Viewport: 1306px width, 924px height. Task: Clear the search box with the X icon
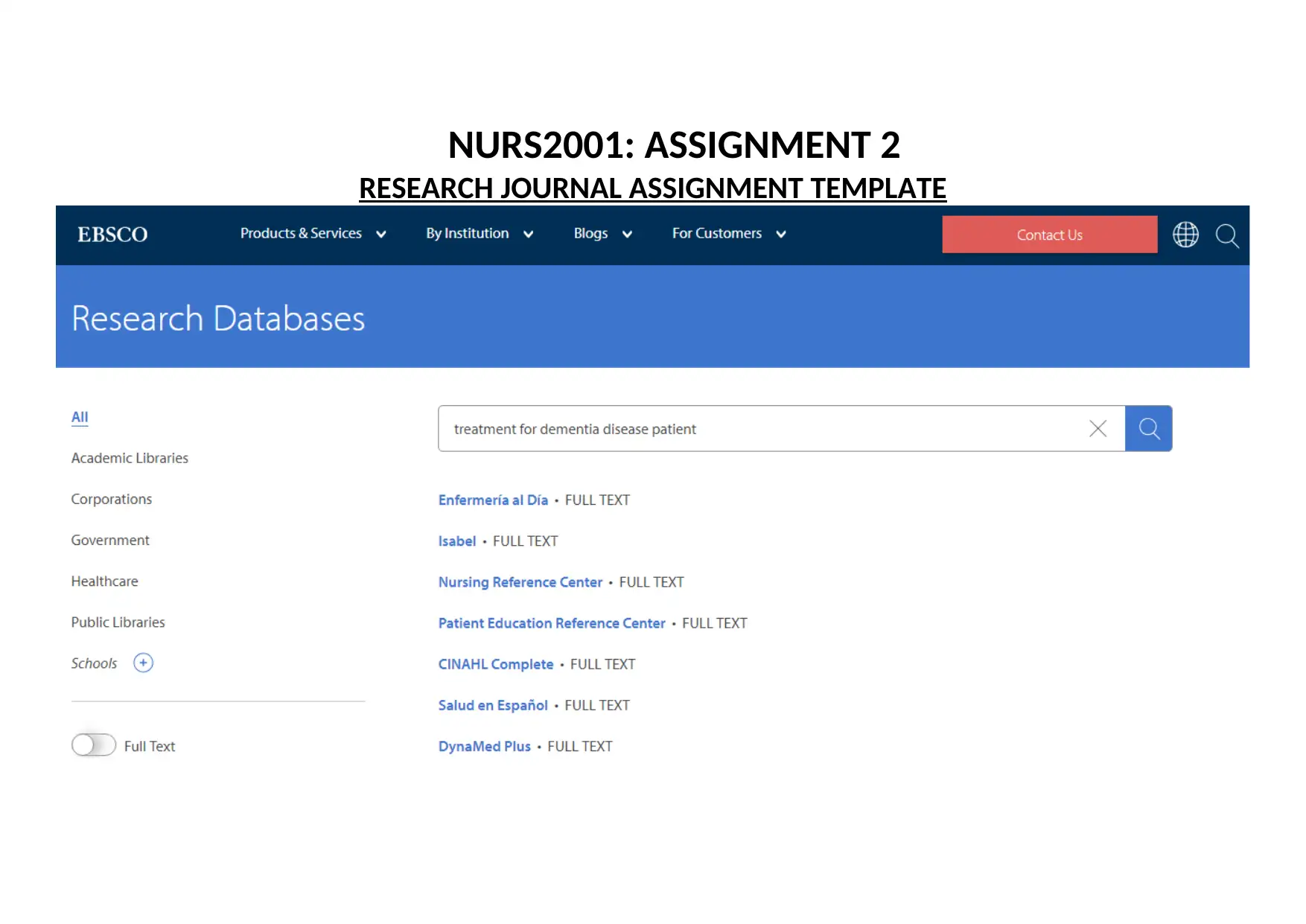click(x=1098, y=429)
